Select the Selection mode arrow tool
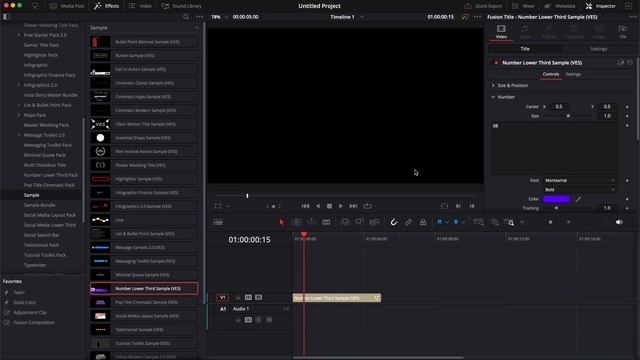Viewport: 640px width, 360px height. (x=282, y=222)
